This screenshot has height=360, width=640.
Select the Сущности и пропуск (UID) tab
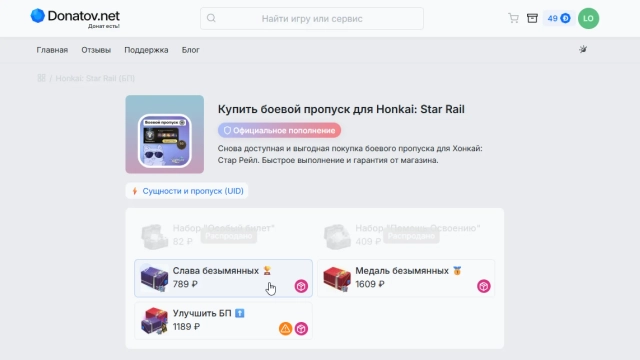(187, 191)
